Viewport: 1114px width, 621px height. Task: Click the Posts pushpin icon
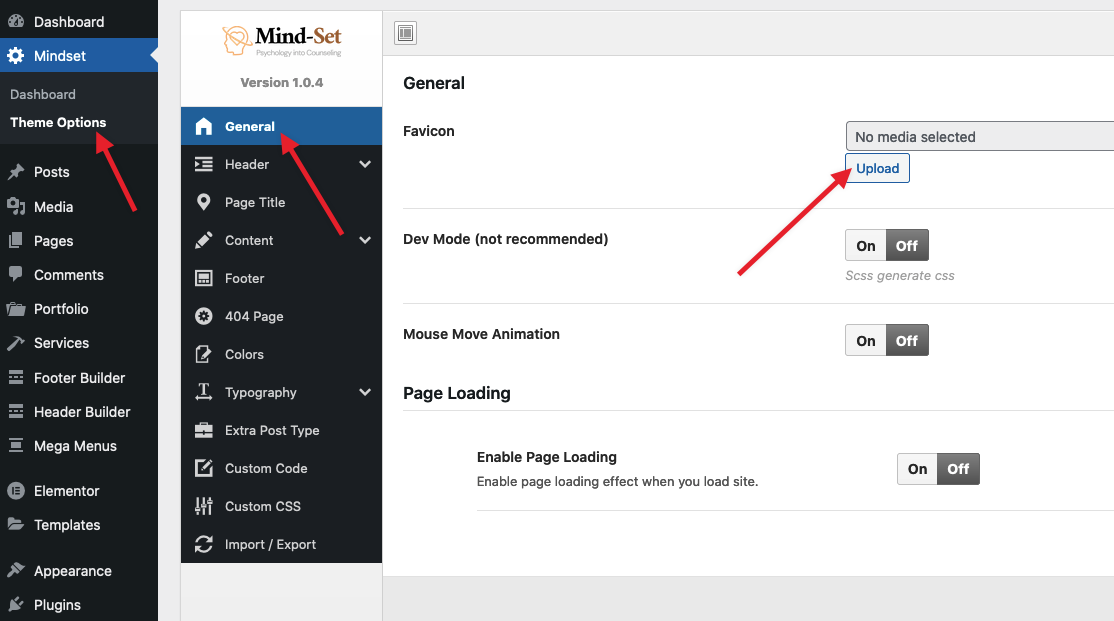pos(16,171)
